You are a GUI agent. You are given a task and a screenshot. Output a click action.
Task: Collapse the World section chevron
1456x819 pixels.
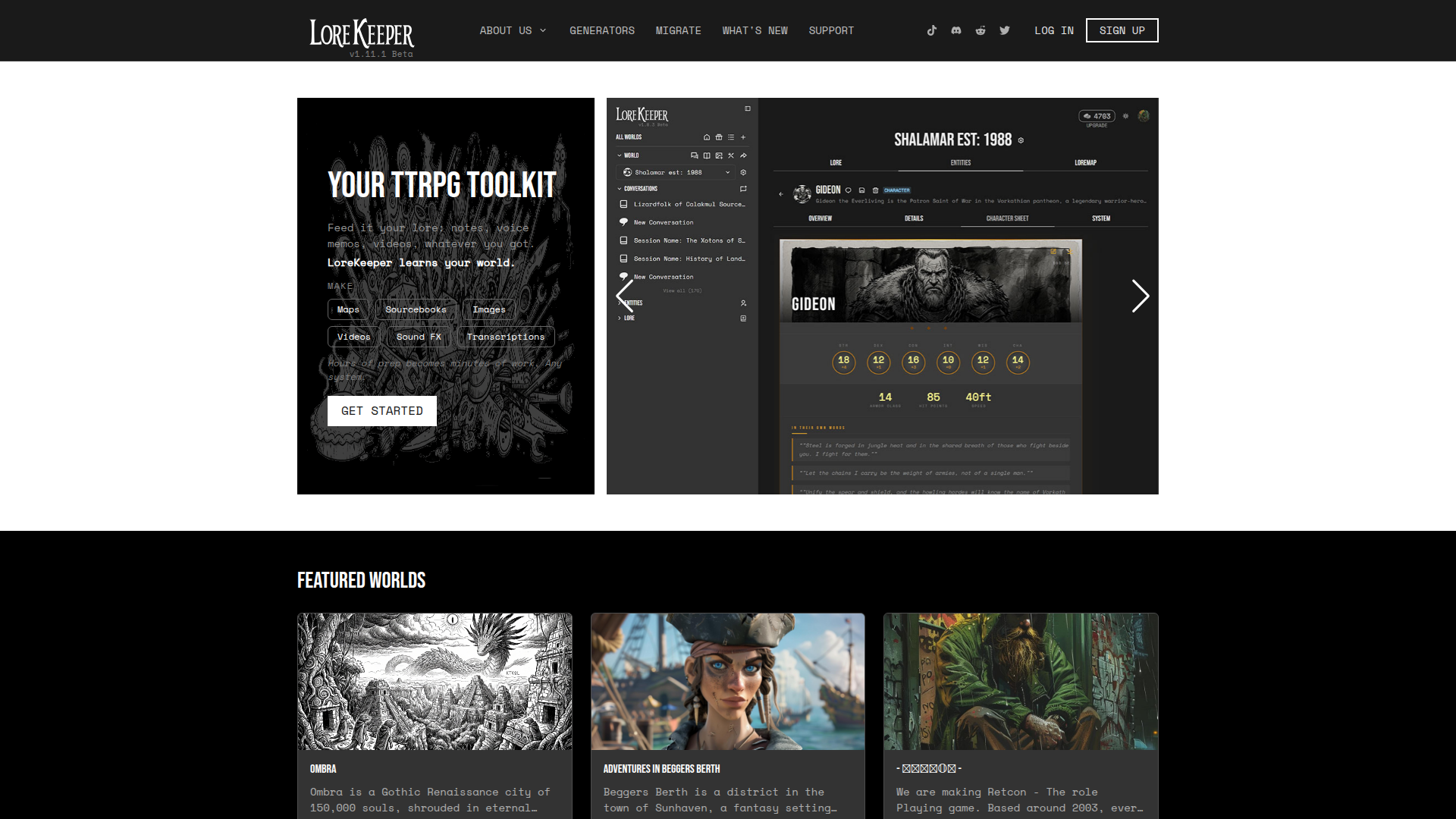pos(620,155)
